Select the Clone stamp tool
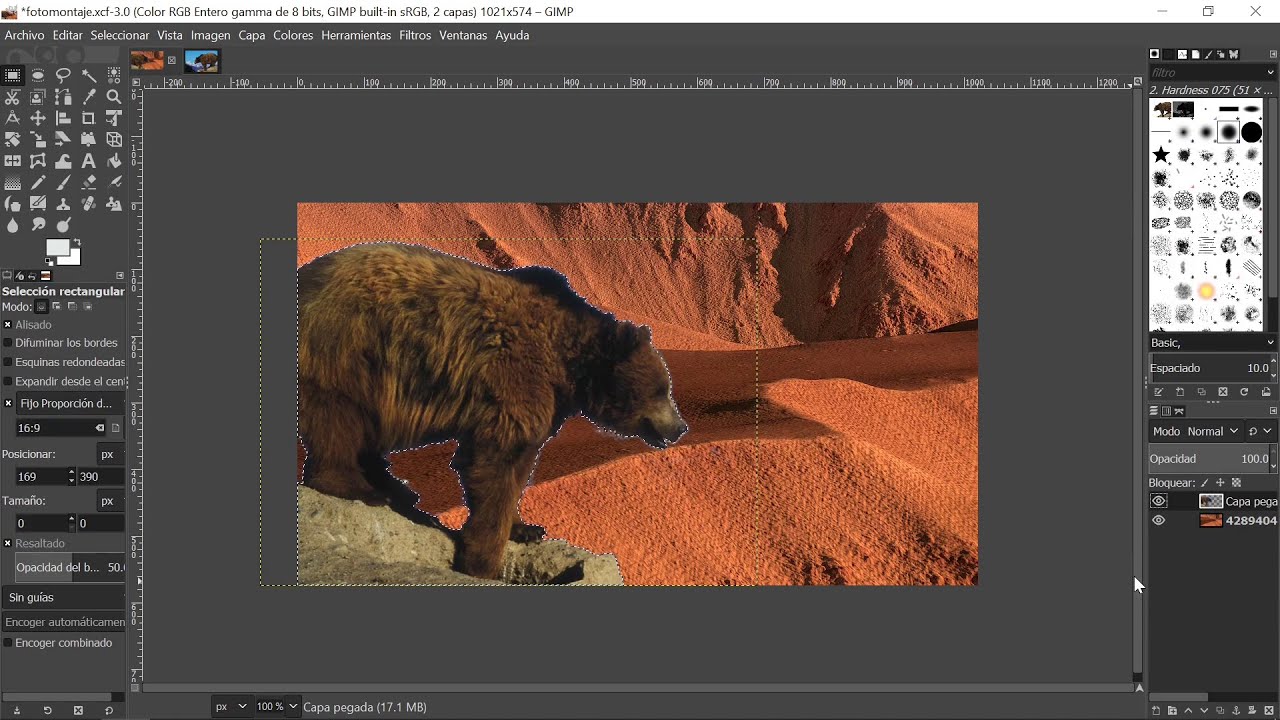This screenshot has height=720, width=1280. pyautogui.click(x=64, y=204)
